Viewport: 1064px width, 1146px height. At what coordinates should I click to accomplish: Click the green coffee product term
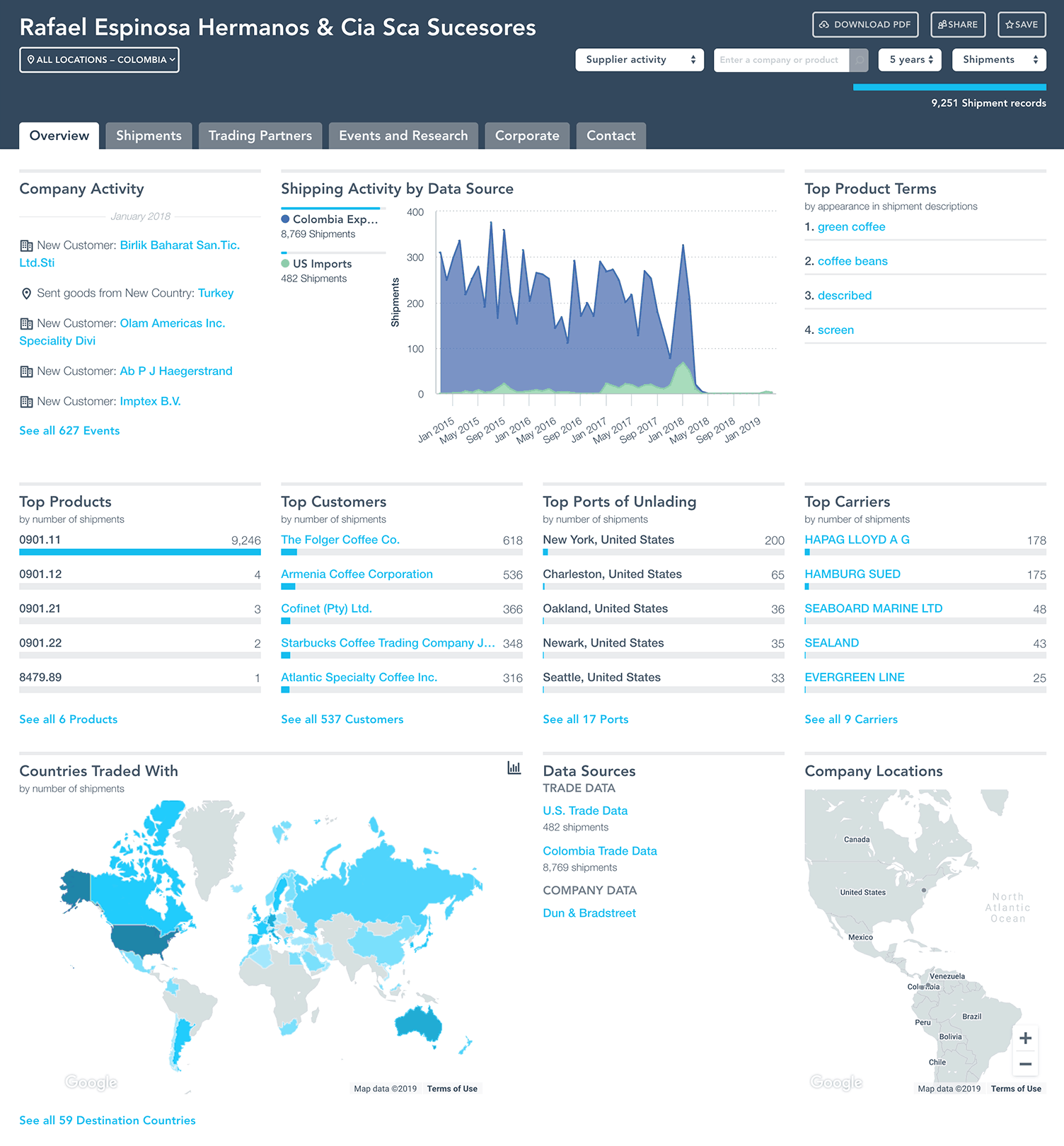click(x=851, y=227)
